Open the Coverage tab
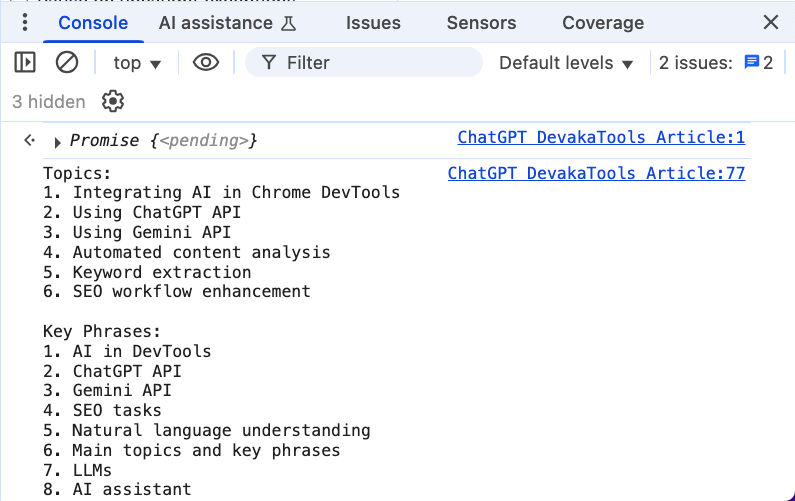Viewport: 795px width, 501px height. click(603, 23)
